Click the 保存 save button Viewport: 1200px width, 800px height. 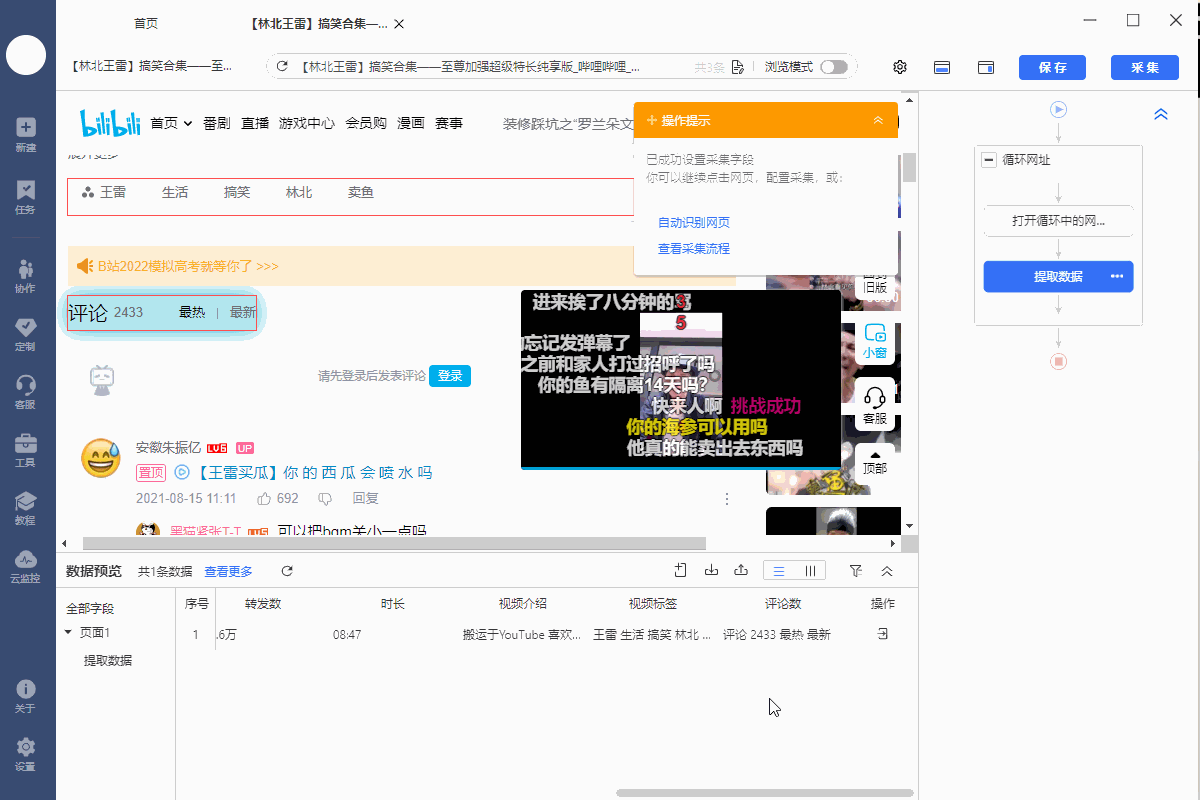(x=1052, y=67)
